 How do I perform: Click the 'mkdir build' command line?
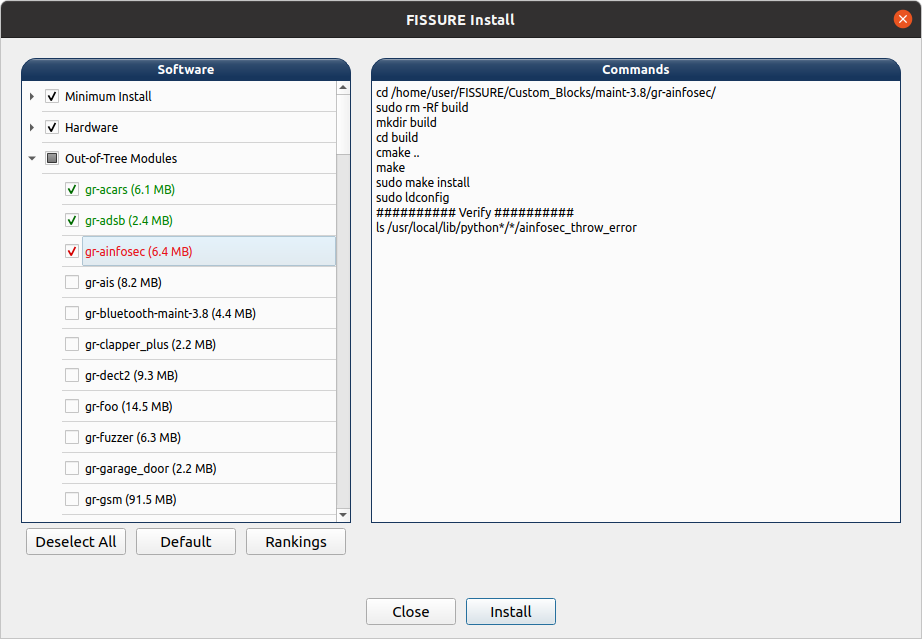click(406, 122)
